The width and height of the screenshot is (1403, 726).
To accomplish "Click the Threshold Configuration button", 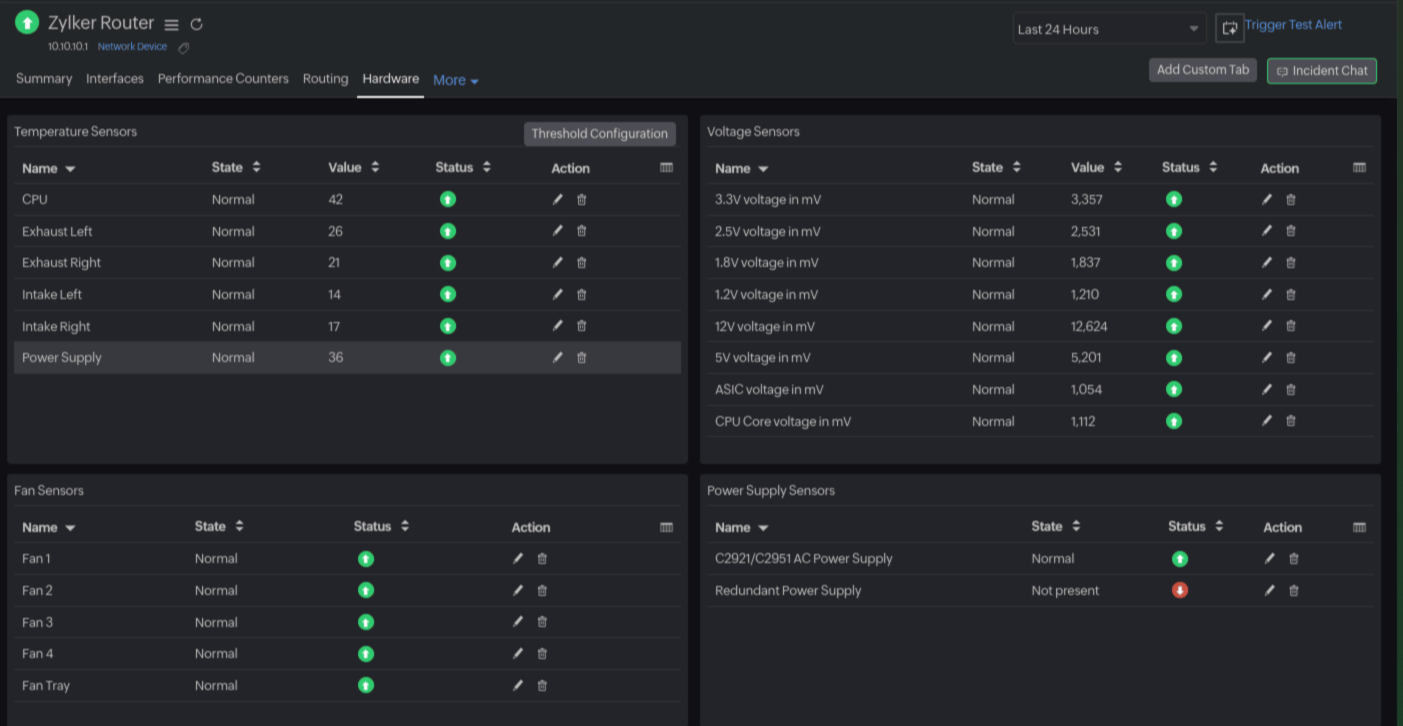I will [x=599, y=134].
